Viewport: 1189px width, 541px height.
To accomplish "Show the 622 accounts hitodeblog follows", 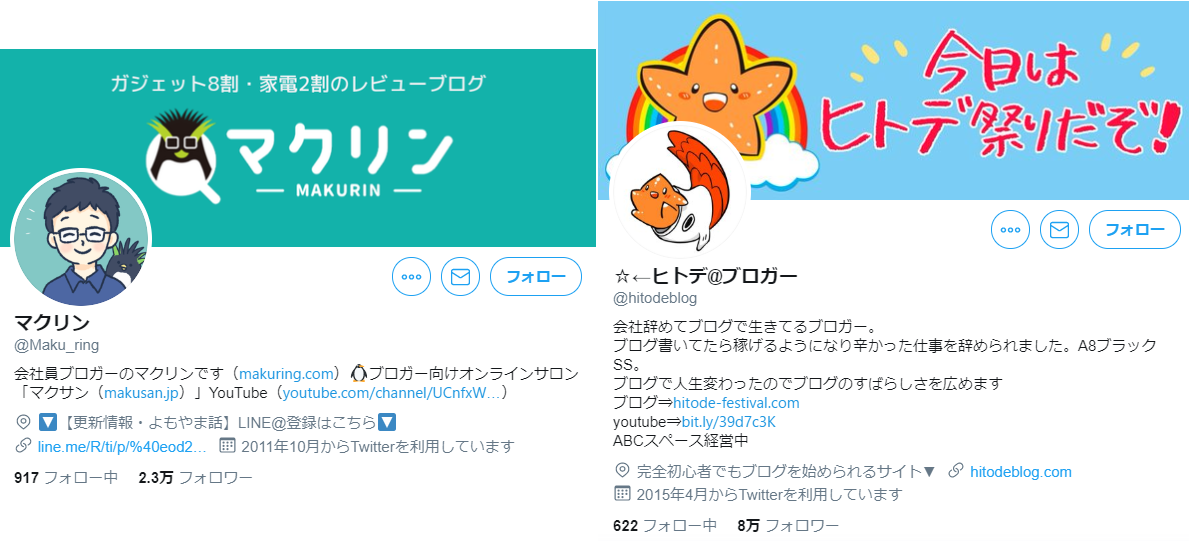I will [x=665, y=525].
